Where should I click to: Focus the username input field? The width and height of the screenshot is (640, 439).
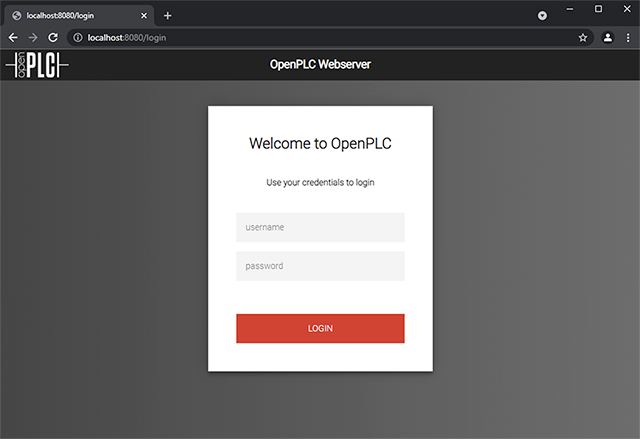click(x=320, y=227)
